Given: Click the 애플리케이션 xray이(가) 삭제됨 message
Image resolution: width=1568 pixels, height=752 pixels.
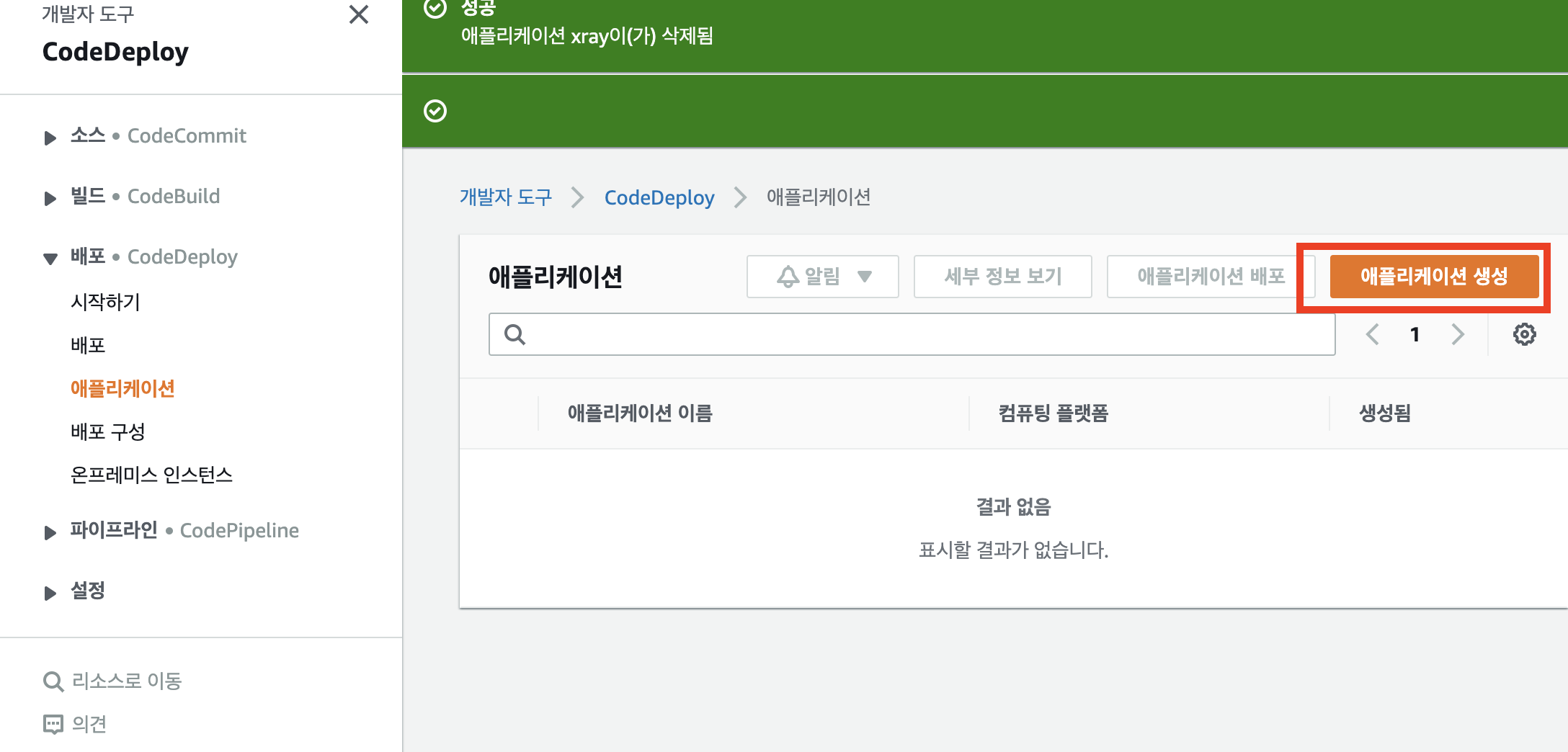Looking at the screenshot, I should point(587,35).
